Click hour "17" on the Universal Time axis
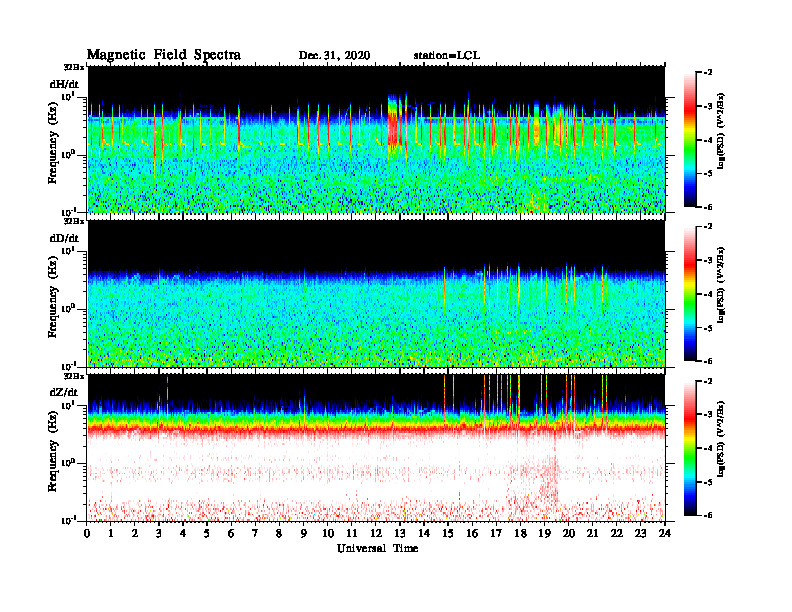792x612 pixels. pyautogui.click(x=497, y=533)
